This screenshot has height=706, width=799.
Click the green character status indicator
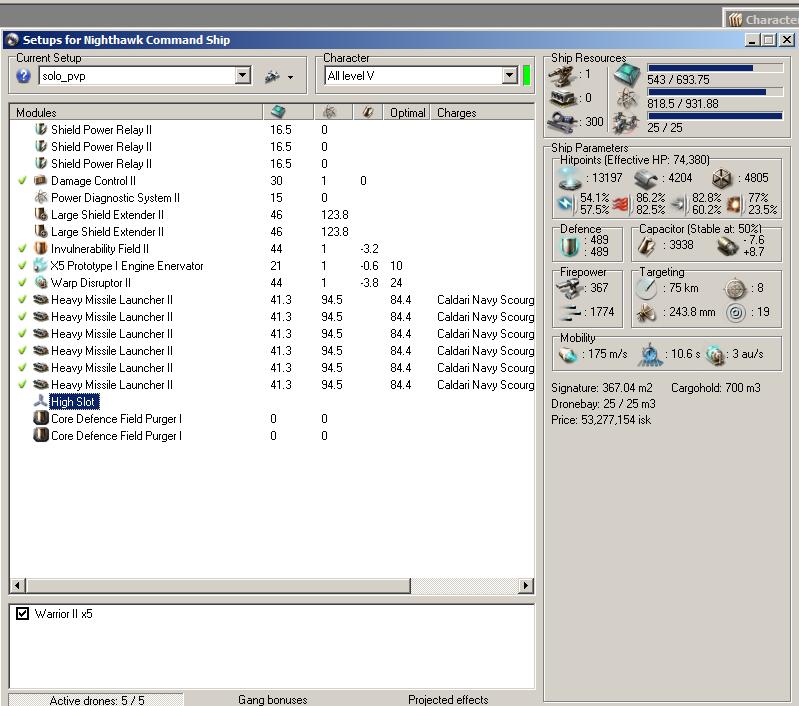(x=526, y=75)
